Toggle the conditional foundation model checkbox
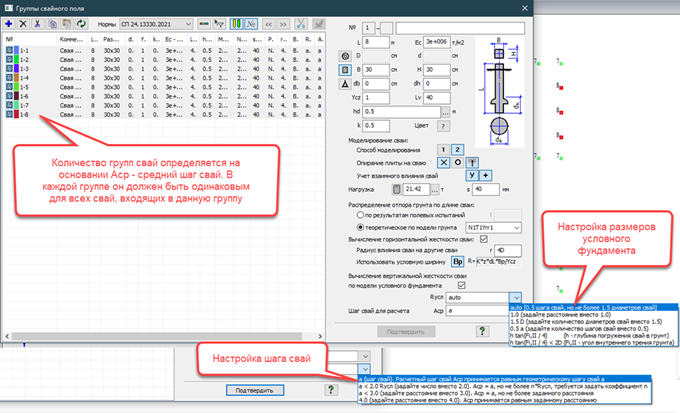680x413 pixels. coord(461,285)
